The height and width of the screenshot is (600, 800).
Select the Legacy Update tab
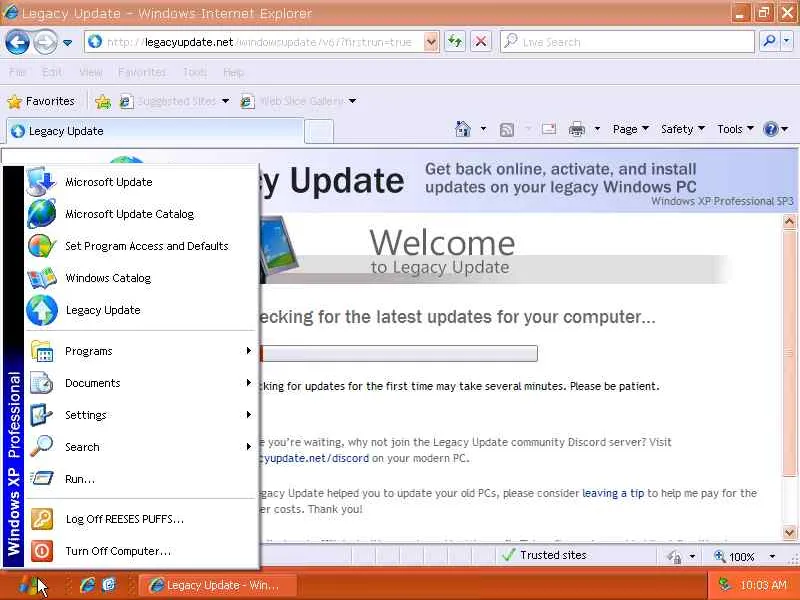pos(155,131)
